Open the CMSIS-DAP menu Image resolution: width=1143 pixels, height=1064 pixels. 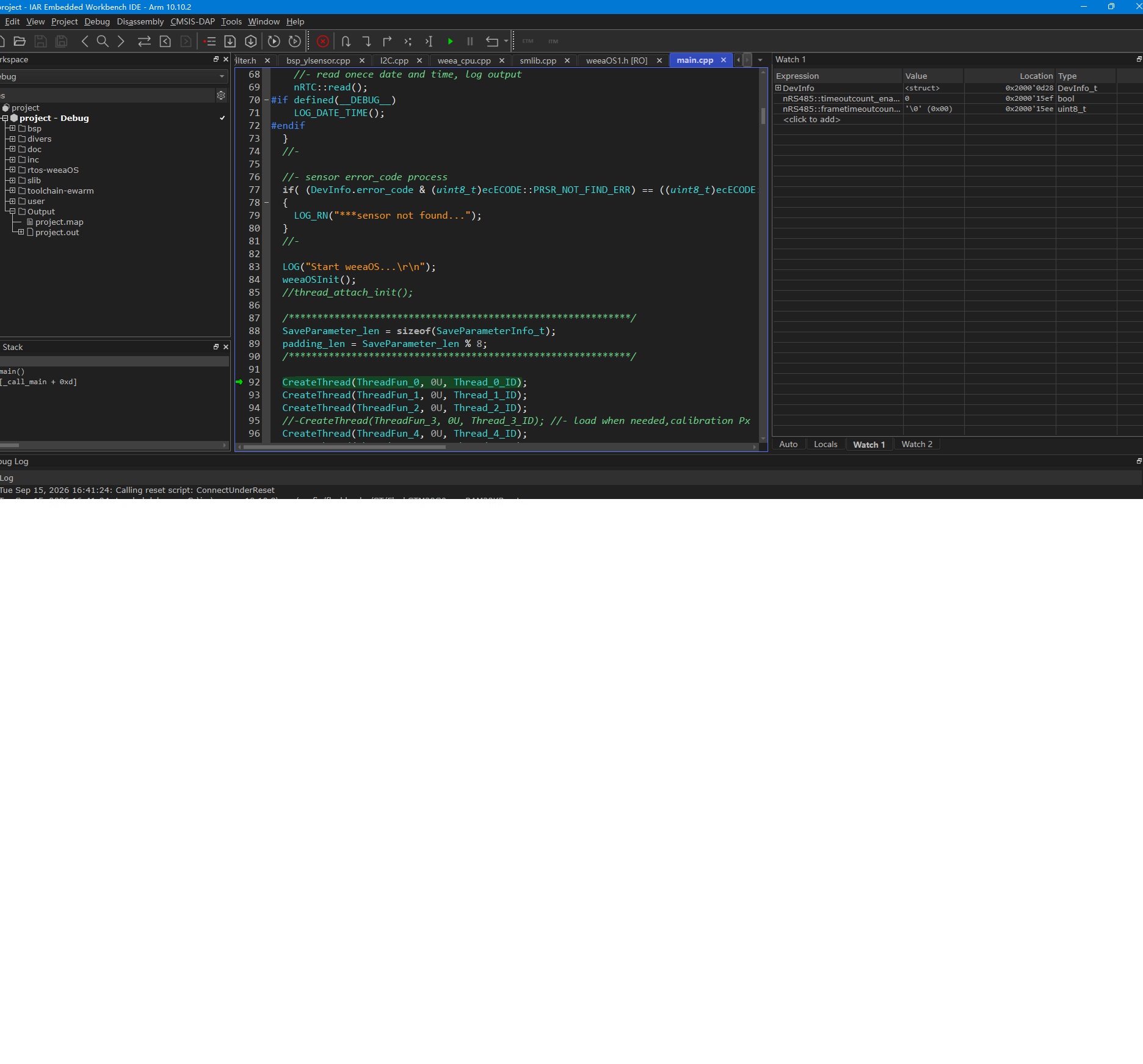[x=192, y=21]
